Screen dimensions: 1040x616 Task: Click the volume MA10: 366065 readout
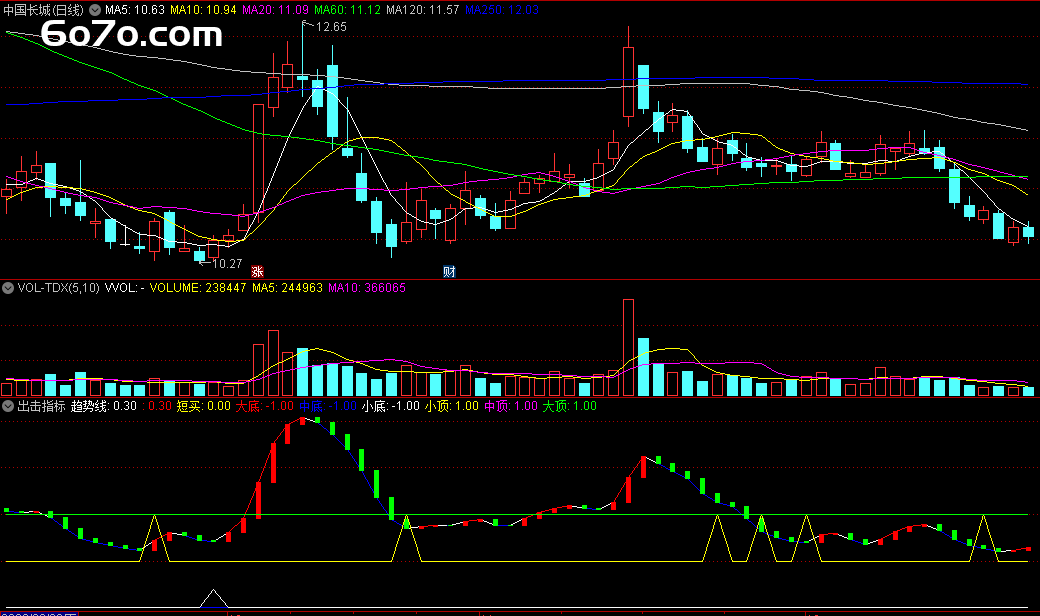click(367, 288)
